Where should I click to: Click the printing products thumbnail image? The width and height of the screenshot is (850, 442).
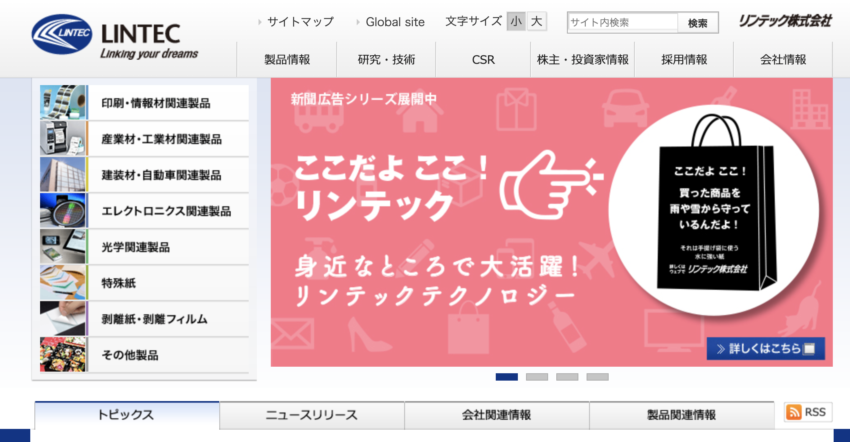pyautogui.click(x=63, y=103)
